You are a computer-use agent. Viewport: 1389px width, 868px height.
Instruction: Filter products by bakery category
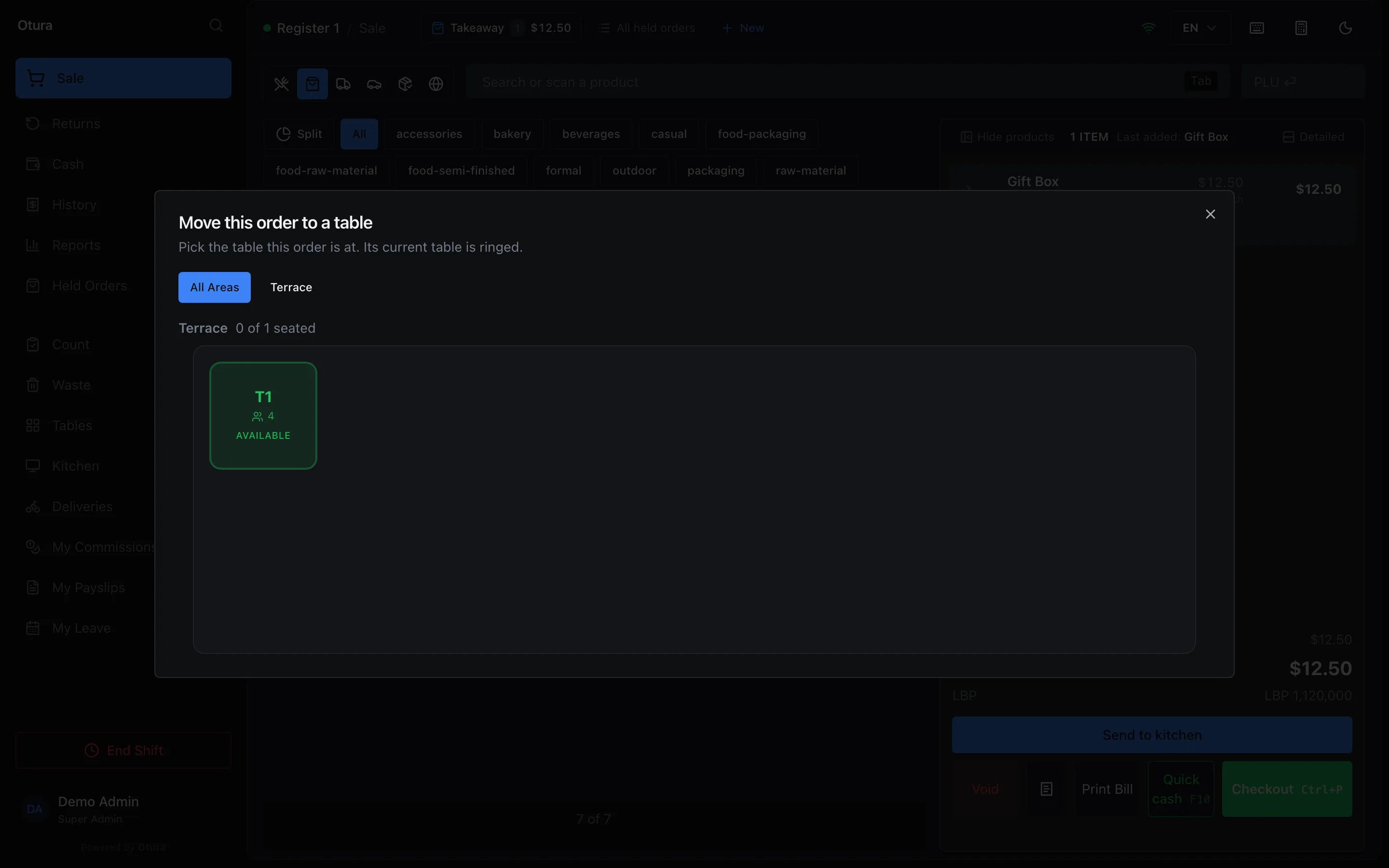(512, 134)
